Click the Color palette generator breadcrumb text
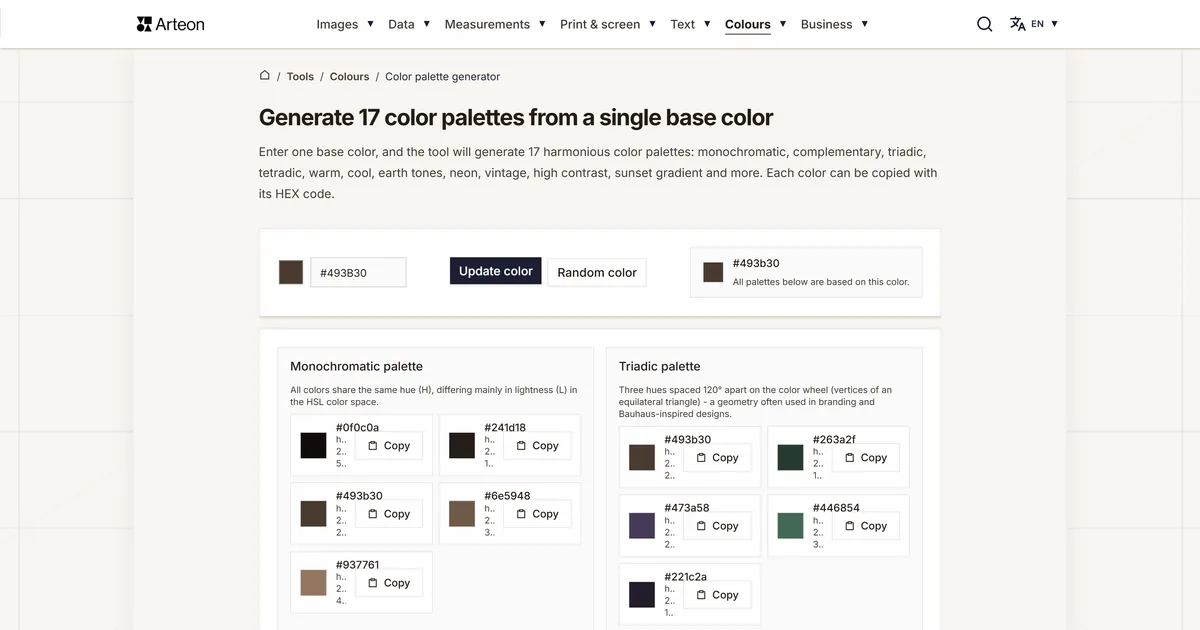 (442, 76)
